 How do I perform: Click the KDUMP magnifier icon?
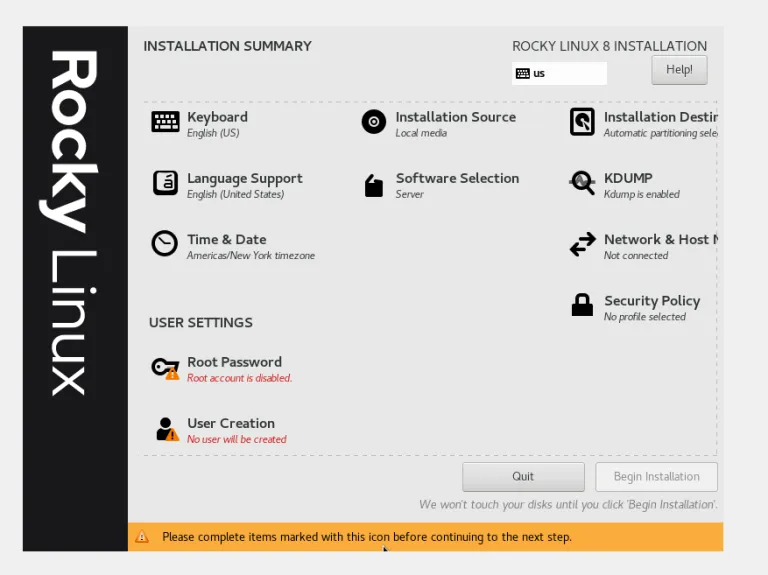(582, 183)
